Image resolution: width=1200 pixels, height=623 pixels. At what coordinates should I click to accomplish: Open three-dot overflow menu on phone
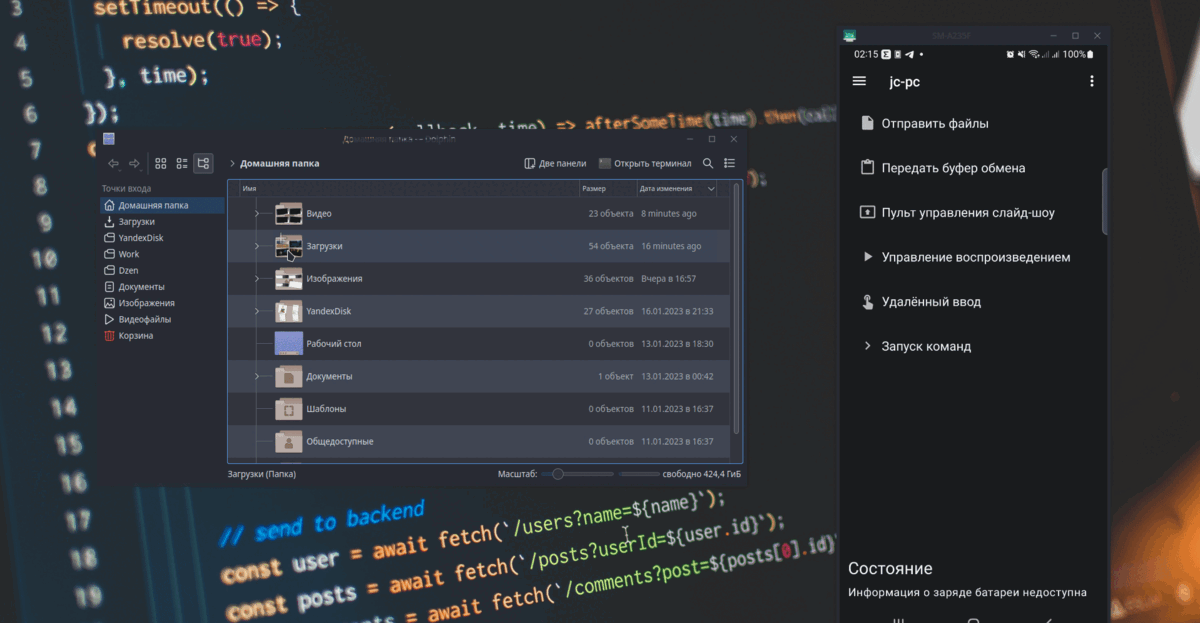tap(1091, 82)
